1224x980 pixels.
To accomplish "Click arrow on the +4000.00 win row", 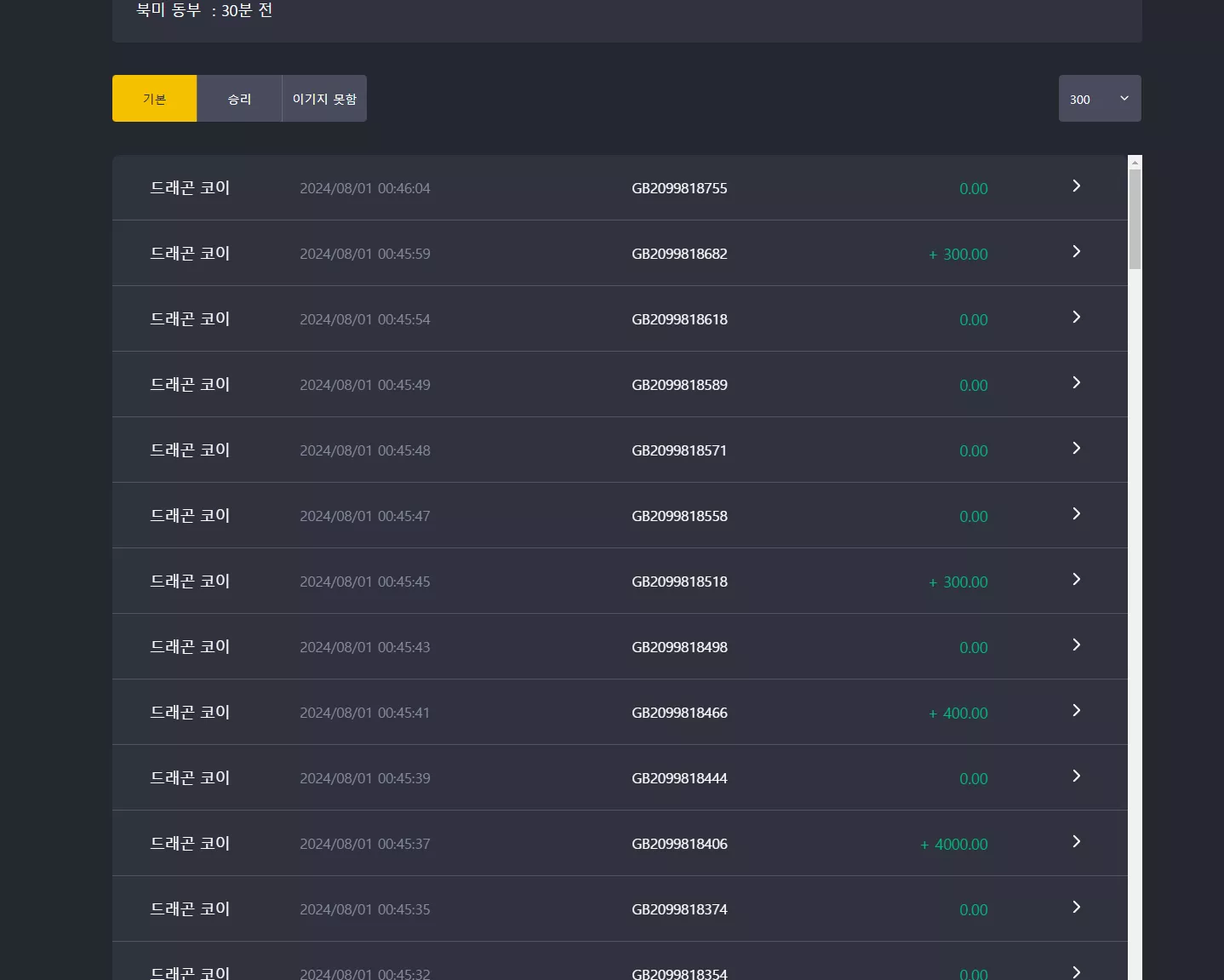I will pos(1076,841).
